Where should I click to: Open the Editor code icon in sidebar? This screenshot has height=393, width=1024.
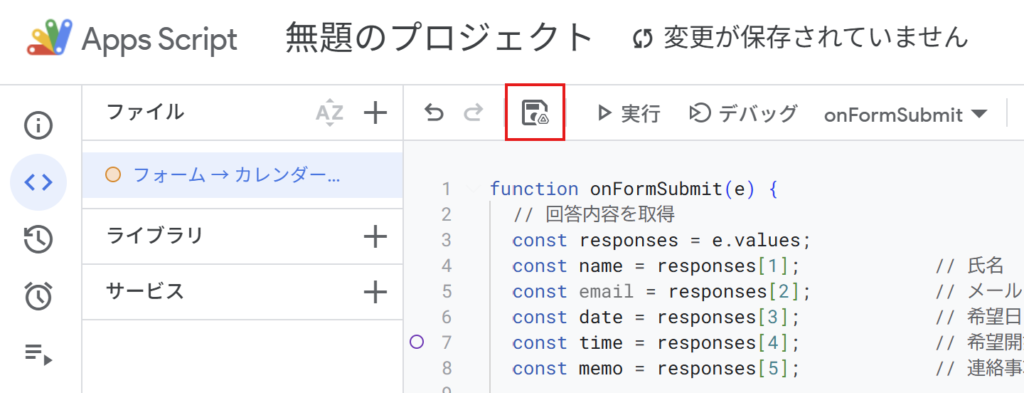pos(38,182)
